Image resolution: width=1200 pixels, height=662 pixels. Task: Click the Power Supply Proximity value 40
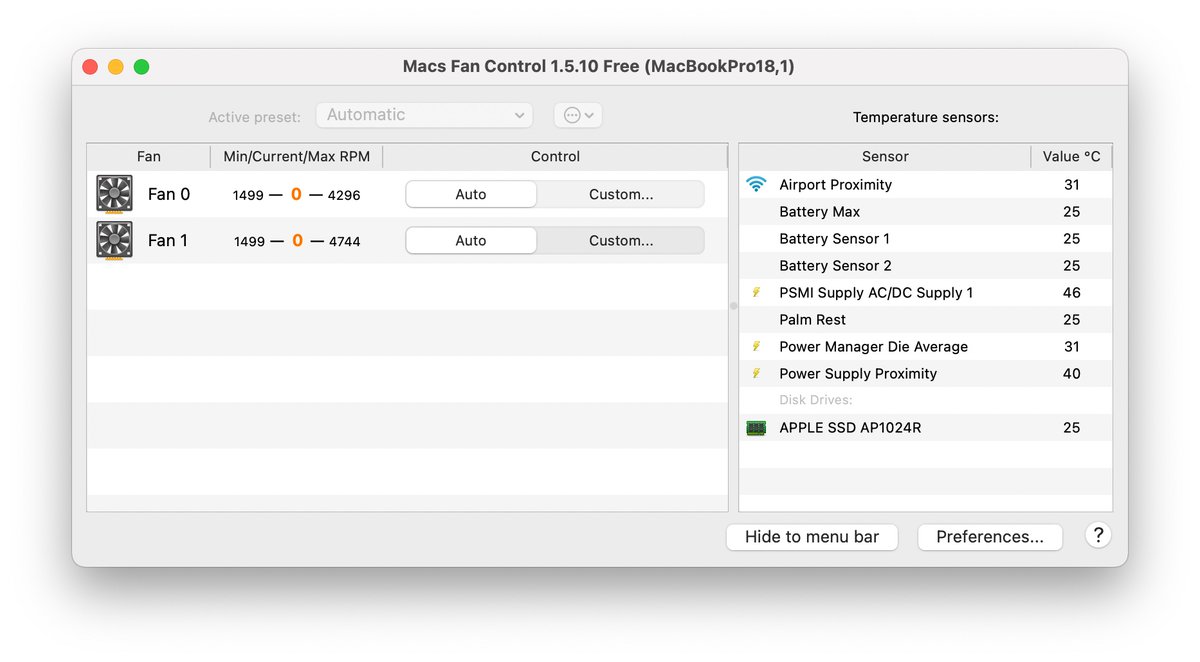(x=1072, y=373)
